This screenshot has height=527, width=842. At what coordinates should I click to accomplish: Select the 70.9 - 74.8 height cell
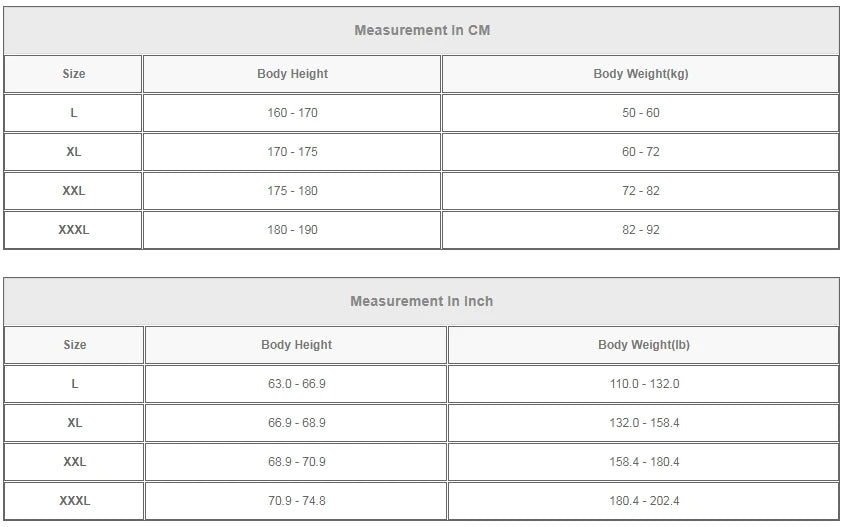click(x=296, y=500)
